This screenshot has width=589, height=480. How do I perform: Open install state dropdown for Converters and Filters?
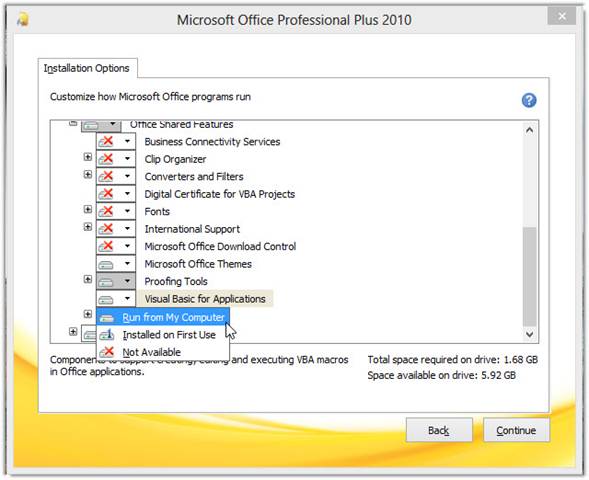(116, 176)
